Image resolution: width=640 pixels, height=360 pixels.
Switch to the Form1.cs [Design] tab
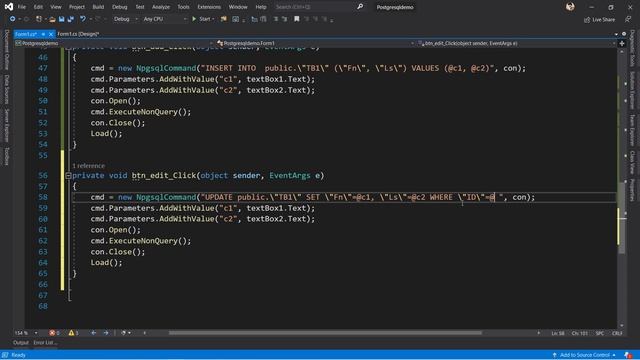click(x=78, y=34)
